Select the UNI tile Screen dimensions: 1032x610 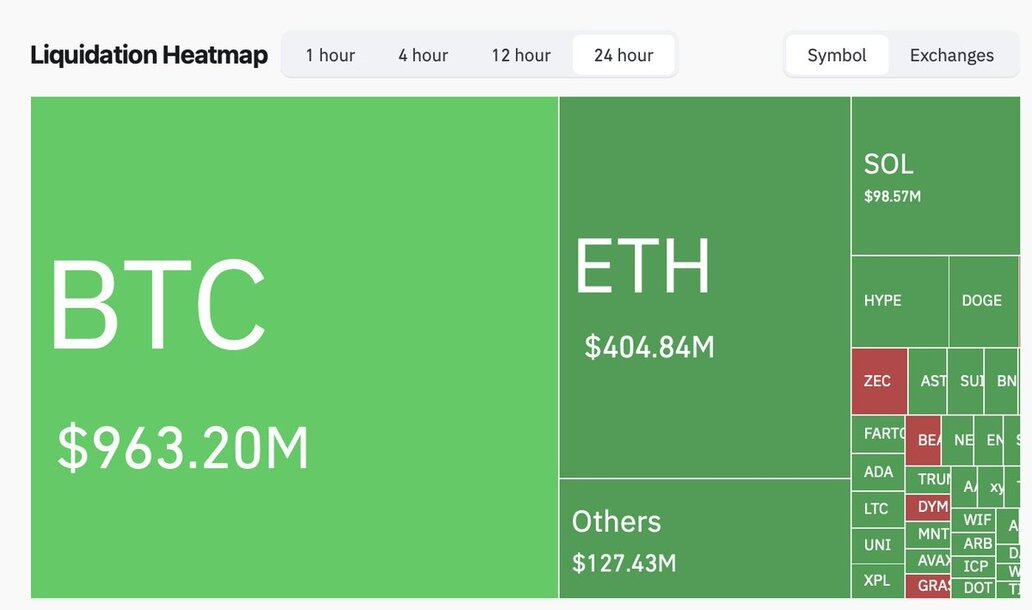point(877,545)
